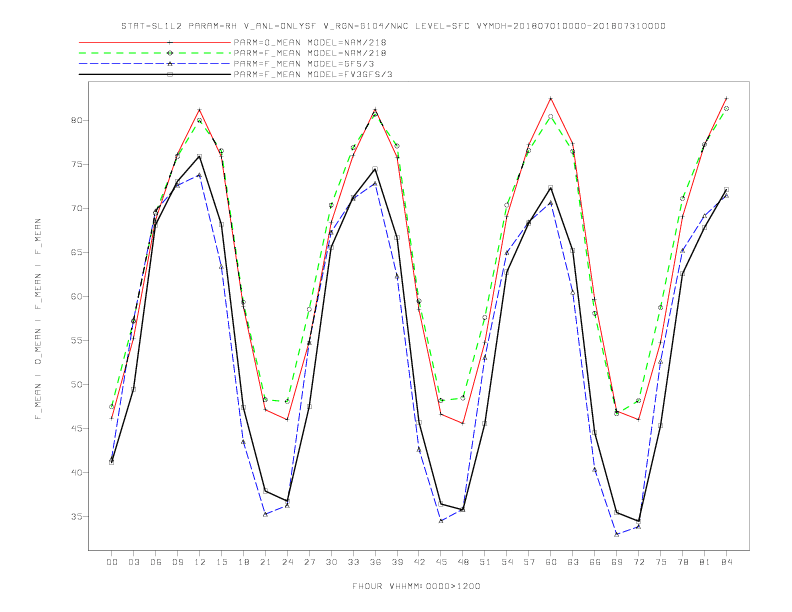Screen dimensions: 792x612
Task: Click x-axis forecast hour label 48
Action: 463,562
